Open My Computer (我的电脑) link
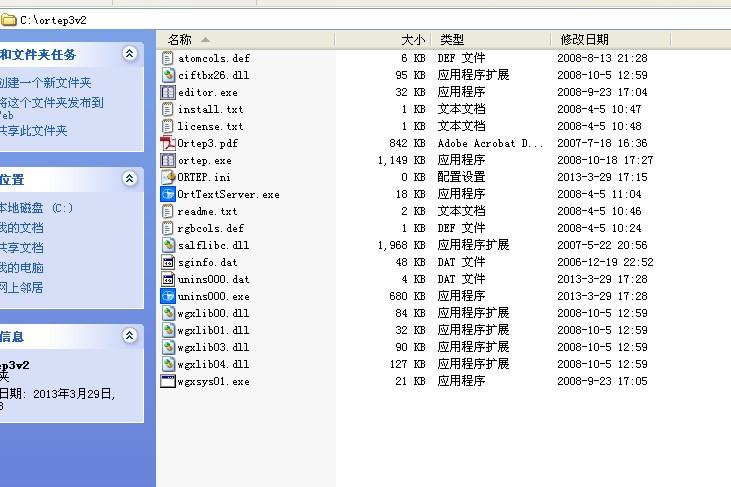The image size is (731, 487). coord(21,268)
